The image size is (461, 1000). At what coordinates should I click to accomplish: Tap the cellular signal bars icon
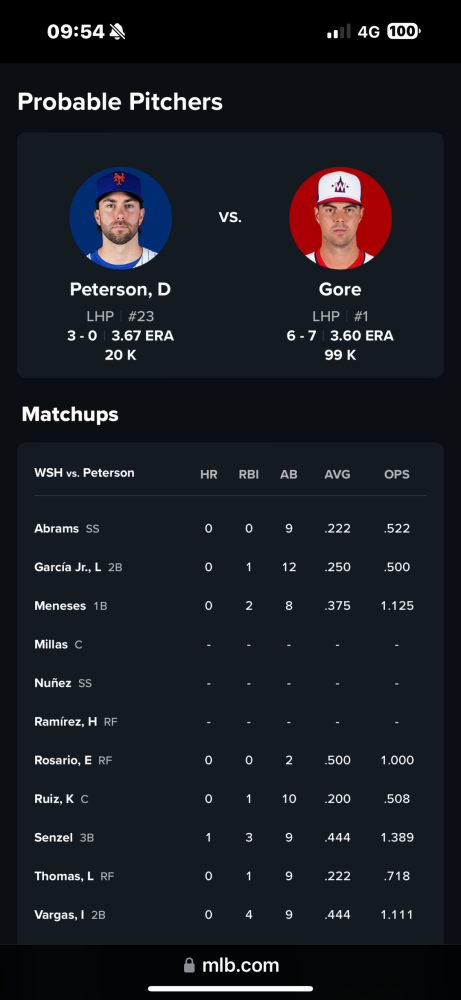click(339, 31)
